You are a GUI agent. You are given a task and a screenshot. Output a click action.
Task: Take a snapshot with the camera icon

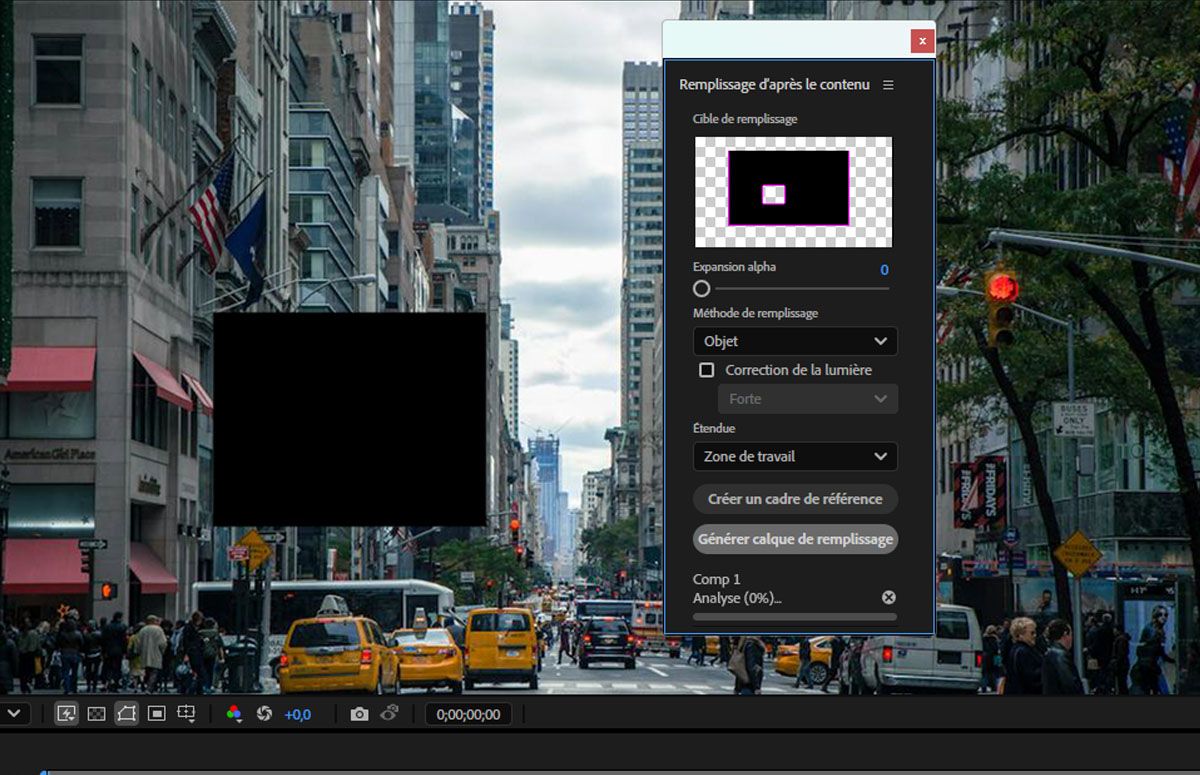click(x=359, y=714)
